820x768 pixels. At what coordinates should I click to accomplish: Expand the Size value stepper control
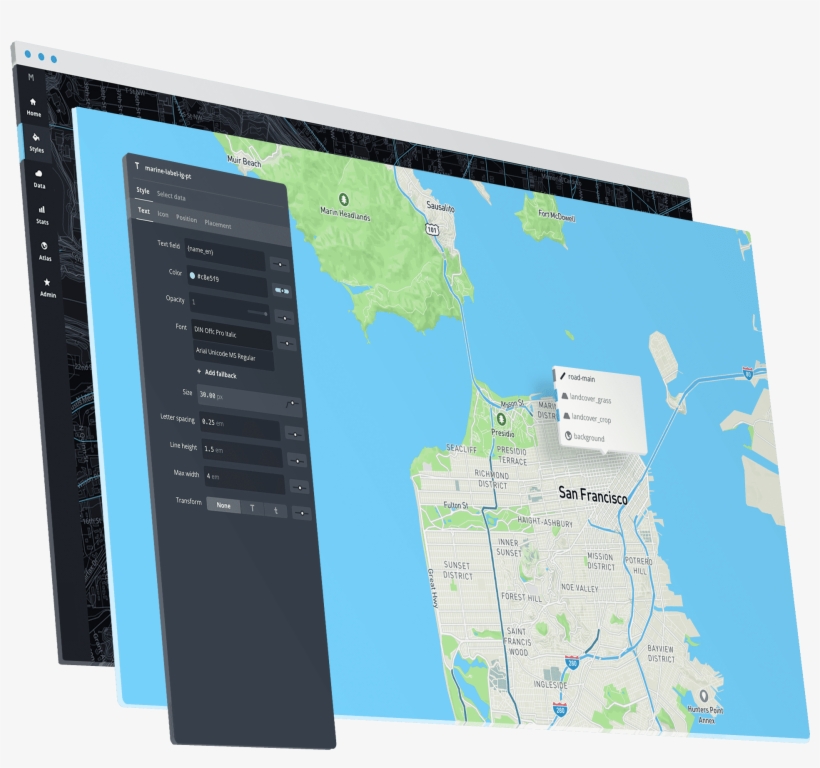(291, 402)
